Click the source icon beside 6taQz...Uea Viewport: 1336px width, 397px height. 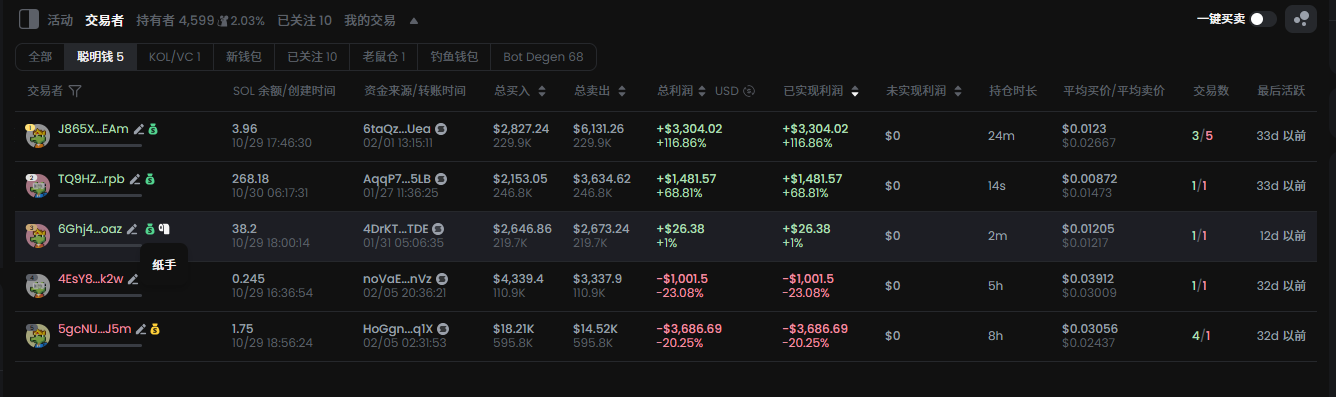pyautogui.click(x=441, y=129)
